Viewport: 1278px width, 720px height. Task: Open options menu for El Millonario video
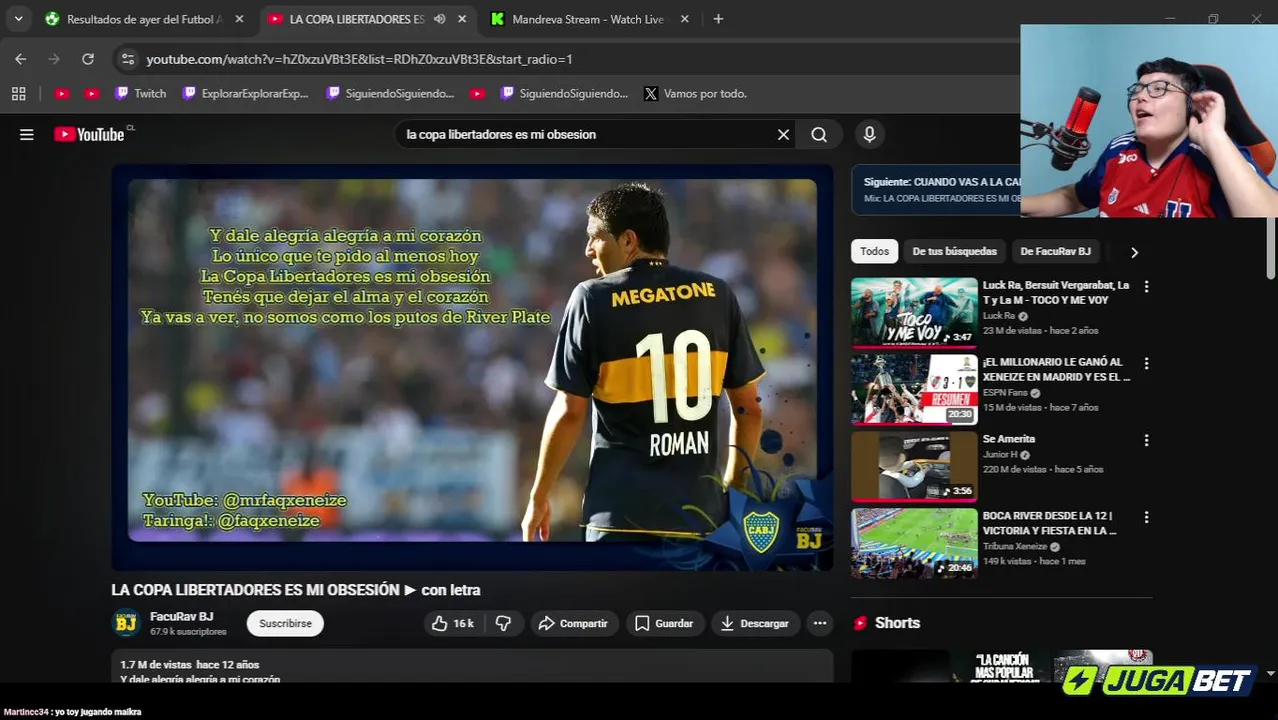click(x=1146, y=363)
